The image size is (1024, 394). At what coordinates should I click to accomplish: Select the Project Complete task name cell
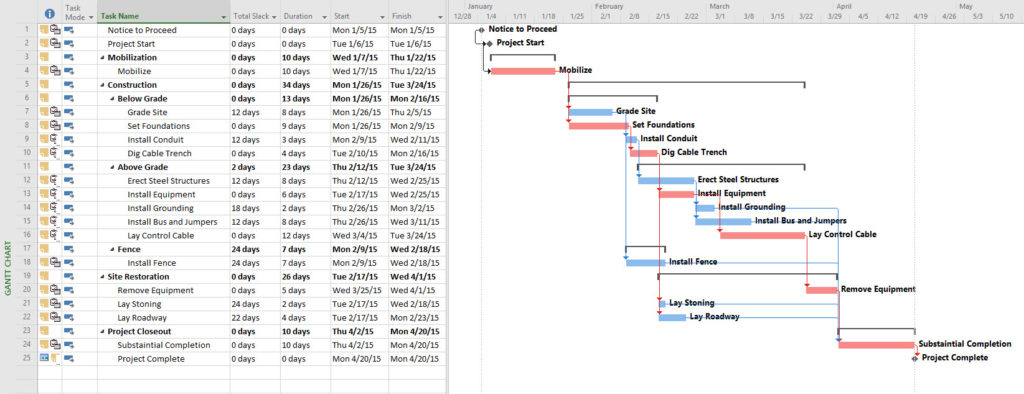coord(164,359)
